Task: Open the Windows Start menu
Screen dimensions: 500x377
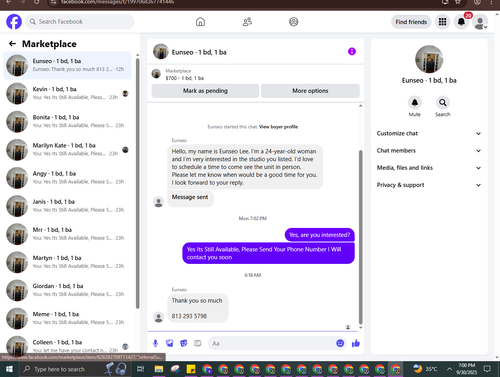Action: pyautogui.click(x=9, y=369)
